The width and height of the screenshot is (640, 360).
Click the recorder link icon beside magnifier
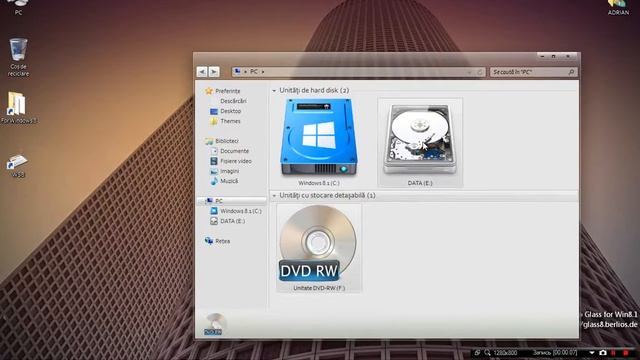(477, 353)
